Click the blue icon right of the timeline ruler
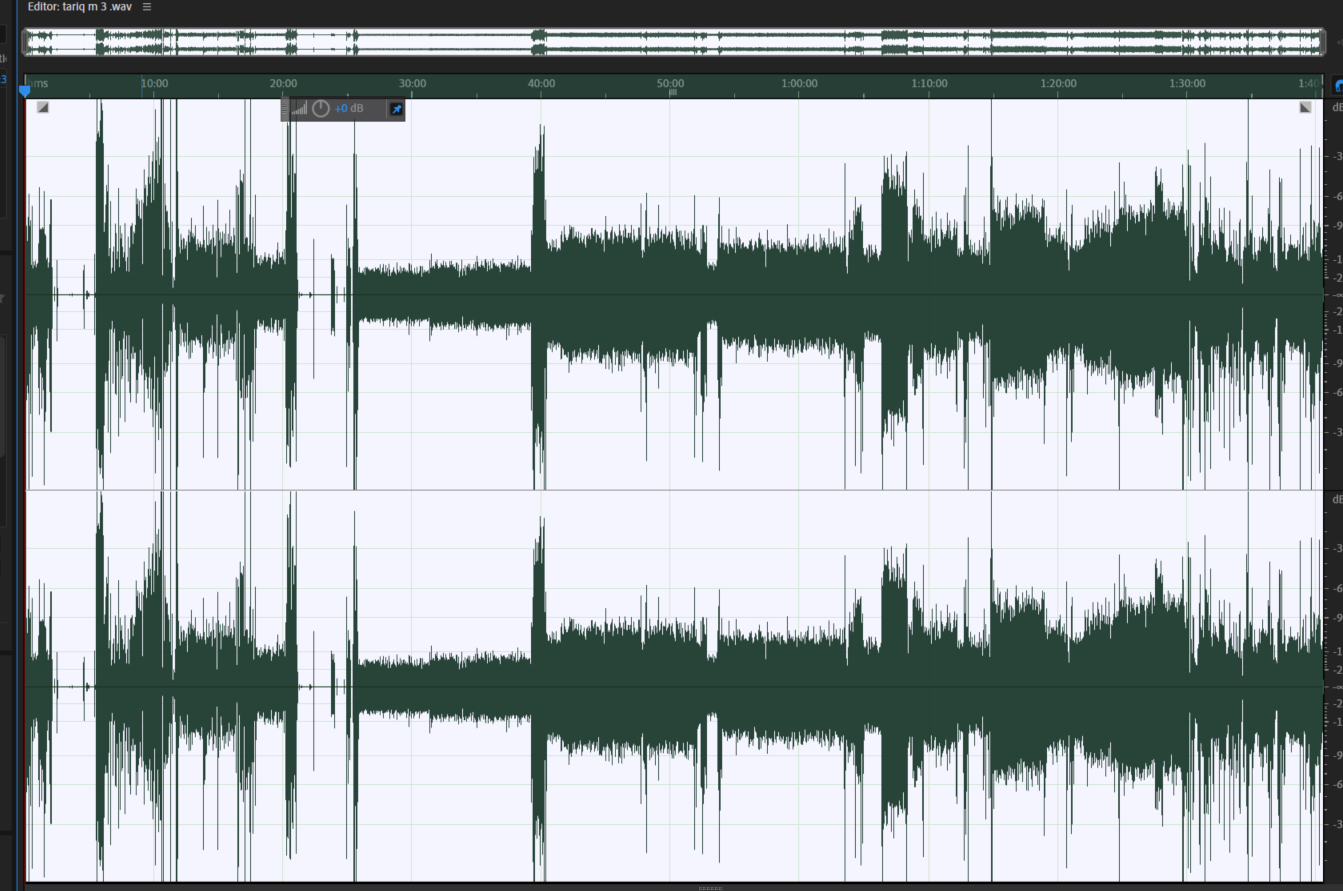The height and width of the screenshot is (891, 1343). click(1337, 86)
